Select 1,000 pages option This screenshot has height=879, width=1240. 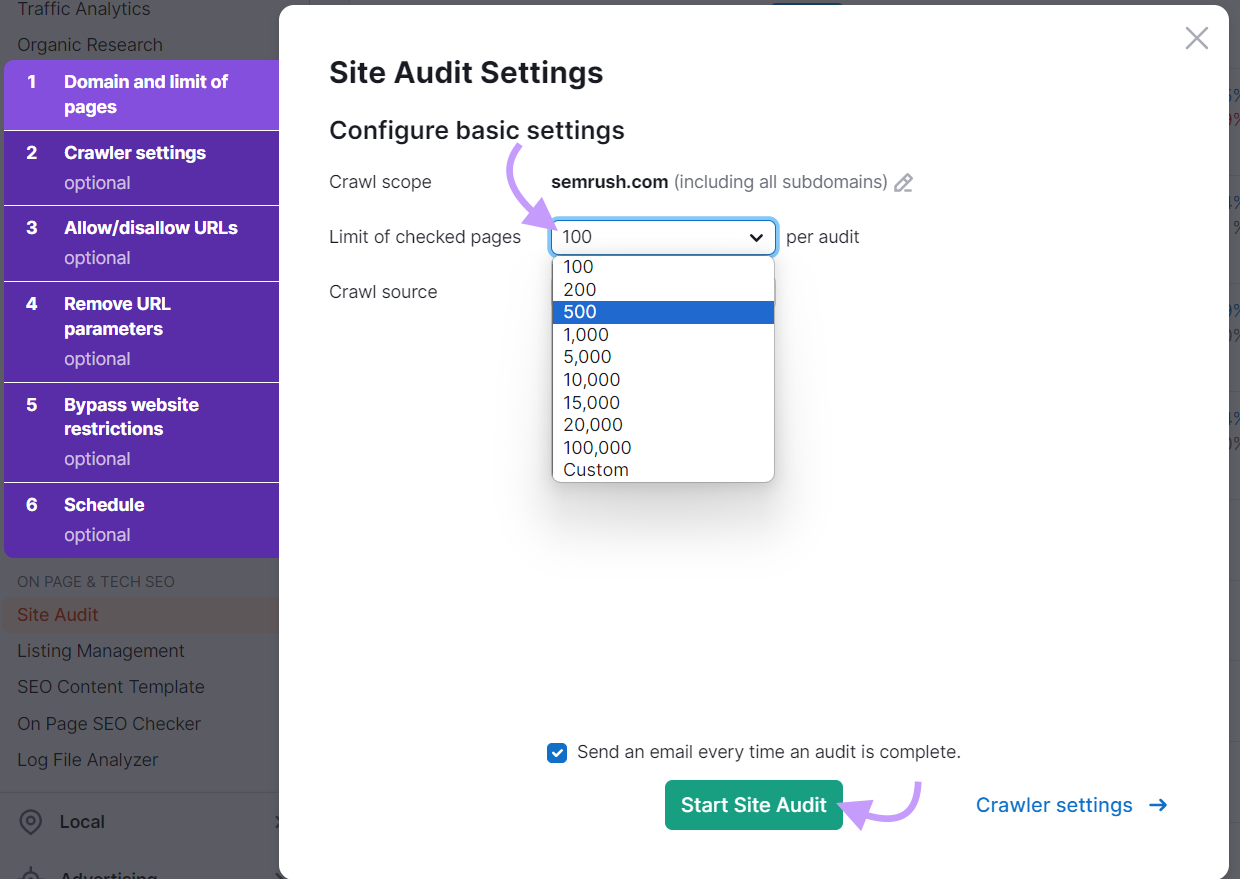663,335
